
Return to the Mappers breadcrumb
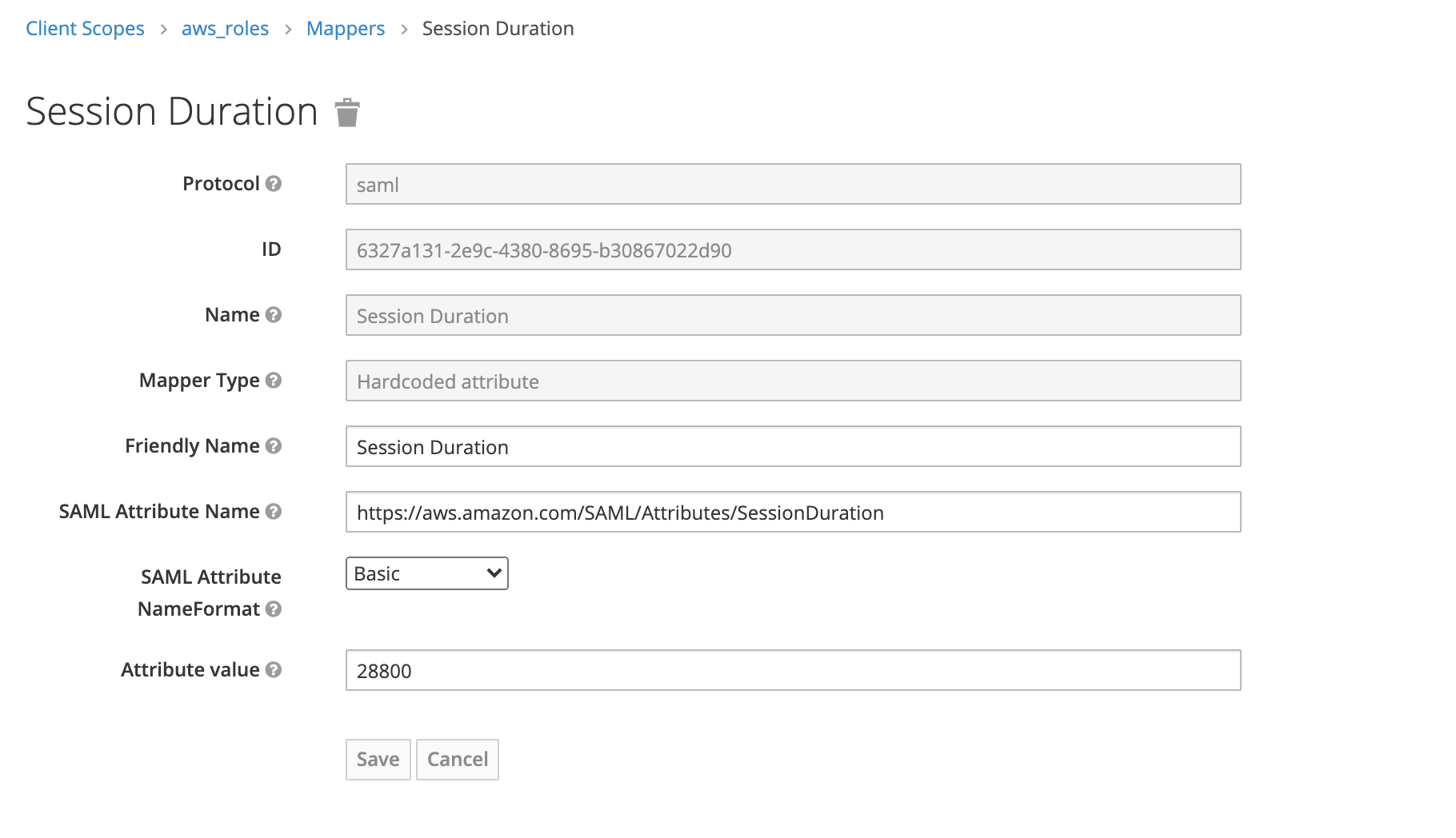pos(346,29)
